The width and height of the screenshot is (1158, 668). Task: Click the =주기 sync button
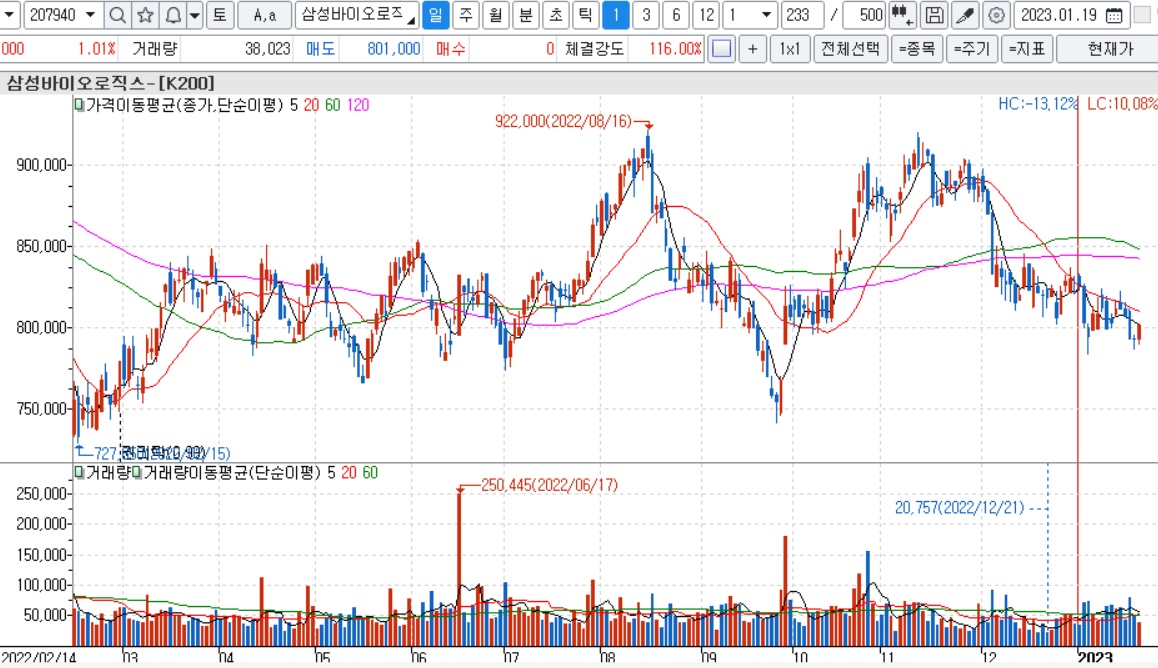click(972, 49)
